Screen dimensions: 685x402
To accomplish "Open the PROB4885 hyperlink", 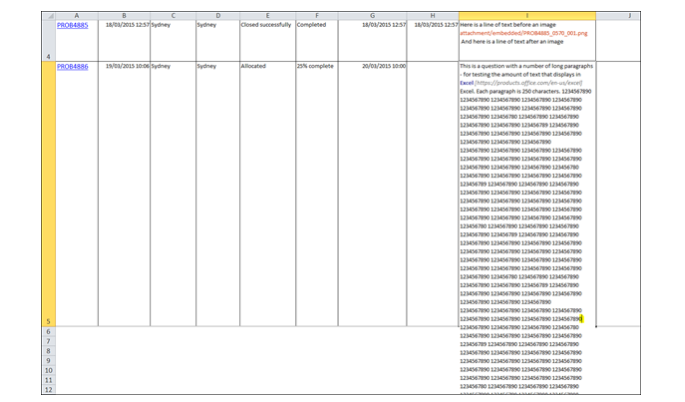I will point(73,25).
